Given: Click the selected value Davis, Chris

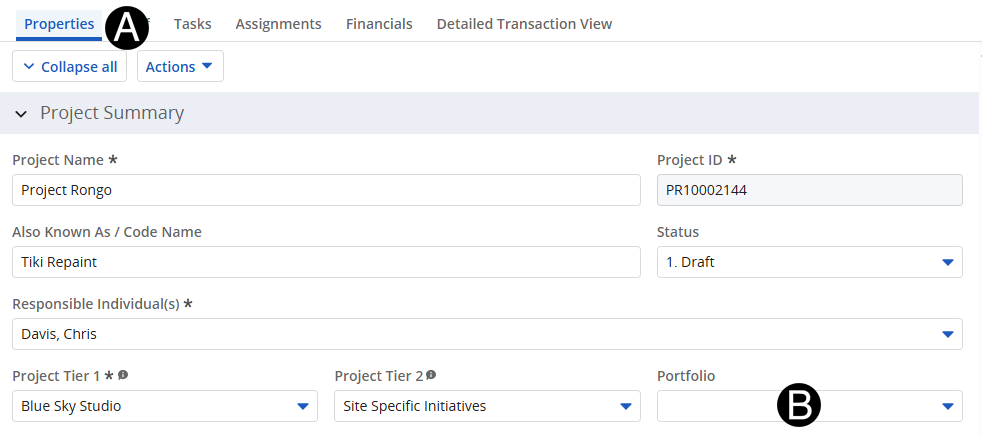Looking at the screenshot, I should coord(60,334).
